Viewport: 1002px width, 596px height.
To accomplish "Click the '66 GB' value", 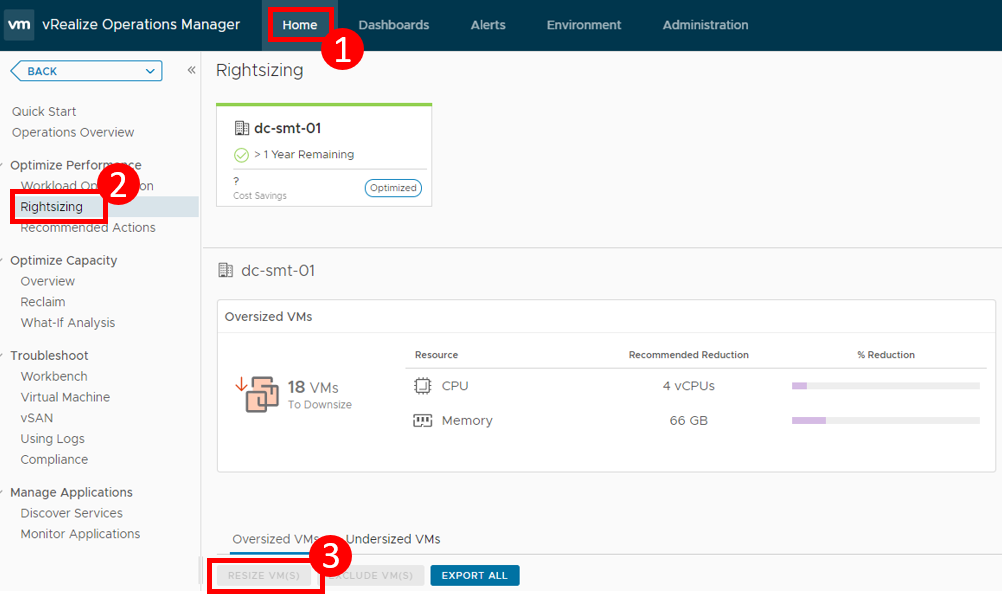I will [688, 420].
